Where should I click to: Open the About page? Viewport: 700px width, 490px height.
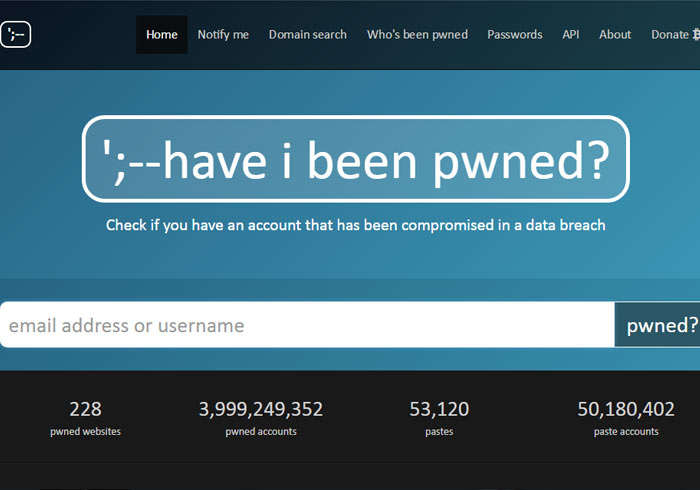point(615,35)
